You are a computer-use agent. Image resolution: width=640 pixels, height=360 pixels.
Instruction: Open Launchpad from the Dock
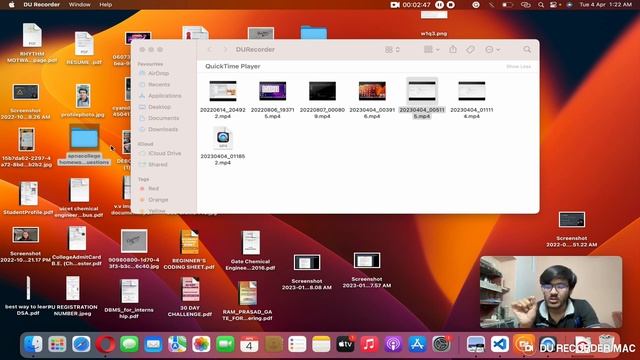pyautogui.click(x=57, y=344)
